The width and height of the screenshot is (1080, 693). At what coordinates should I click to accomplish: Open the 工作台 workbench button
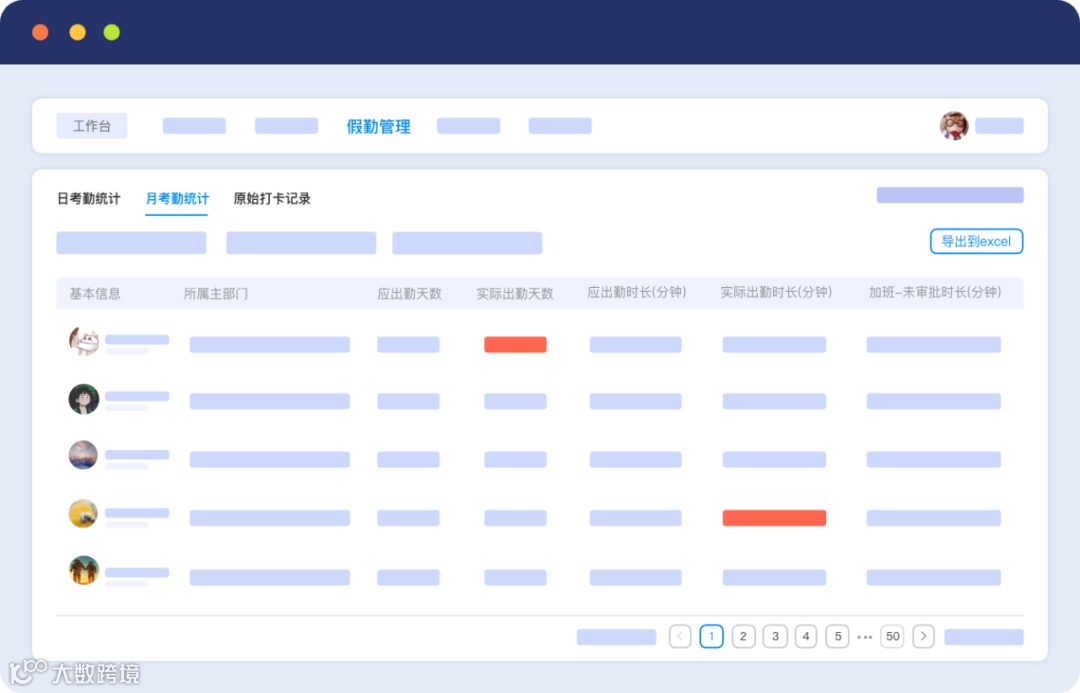(x=92, y=126)
